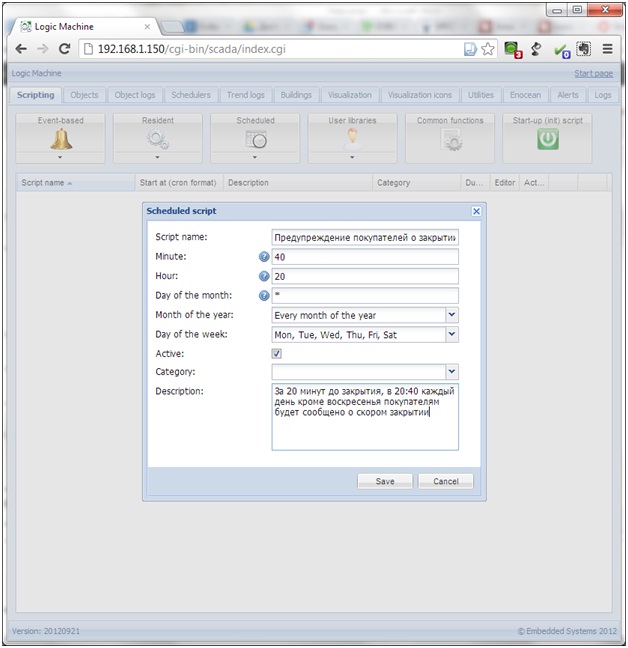Click the green extension icon with red badge
Image resolution: width=628 pixels, height=648 pixels.
pyautogui.click(x=513, y=50)
